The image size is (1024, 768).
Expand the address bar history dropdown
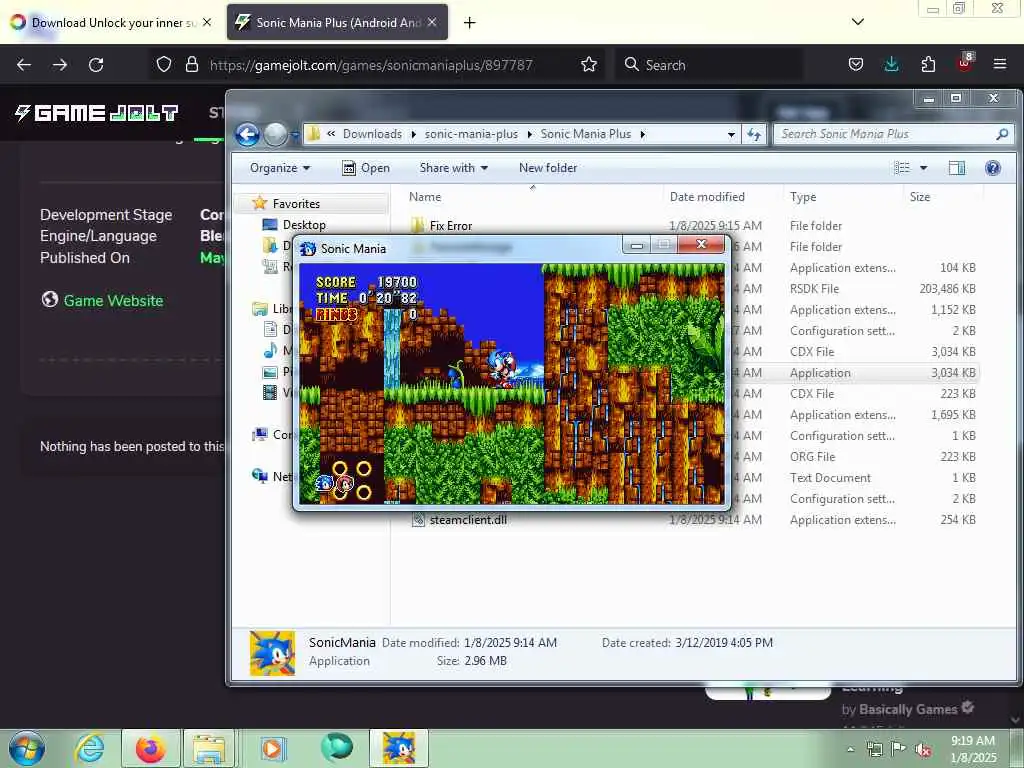tap(731, 135)
